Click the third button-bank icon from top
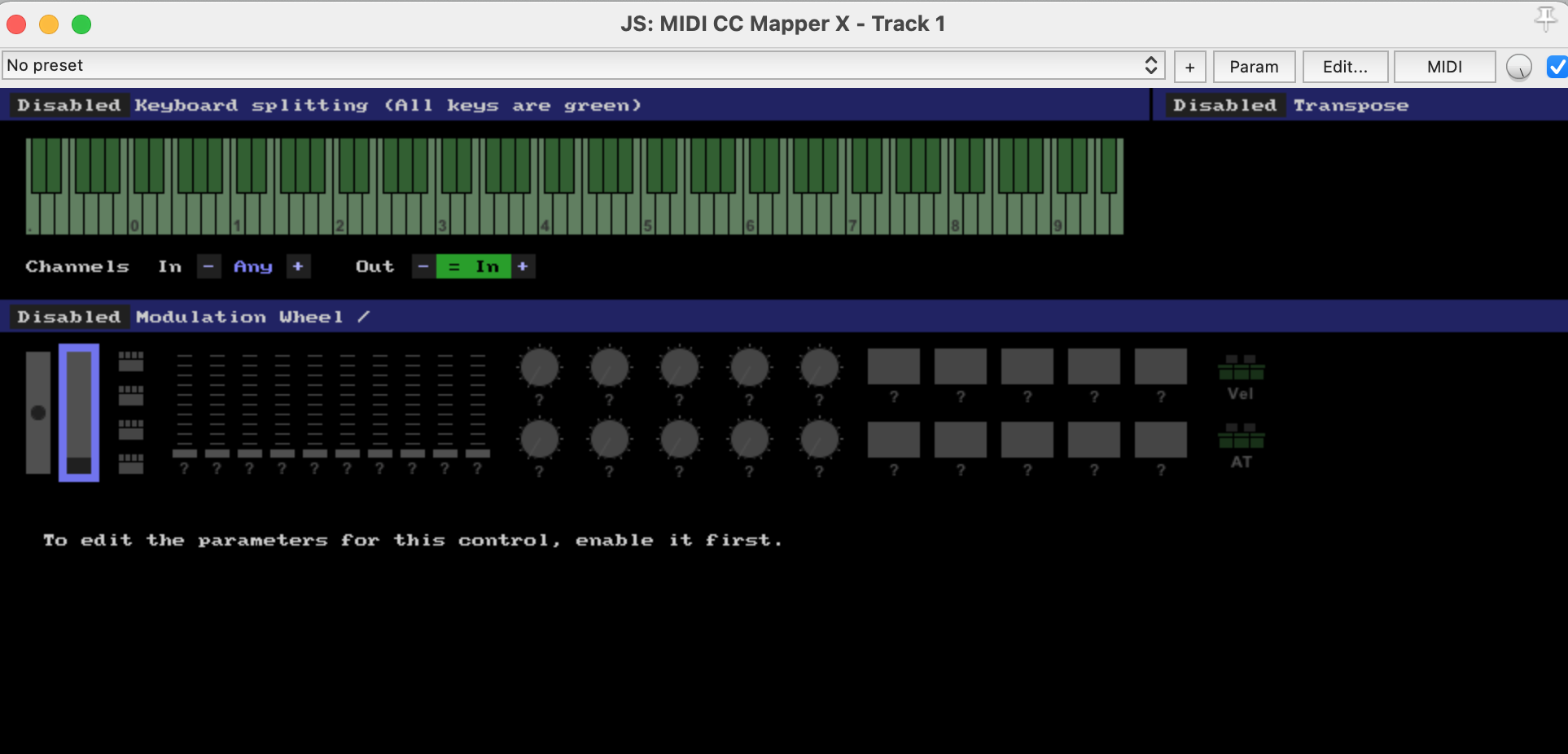1568x754 pixels. [131, 429]
